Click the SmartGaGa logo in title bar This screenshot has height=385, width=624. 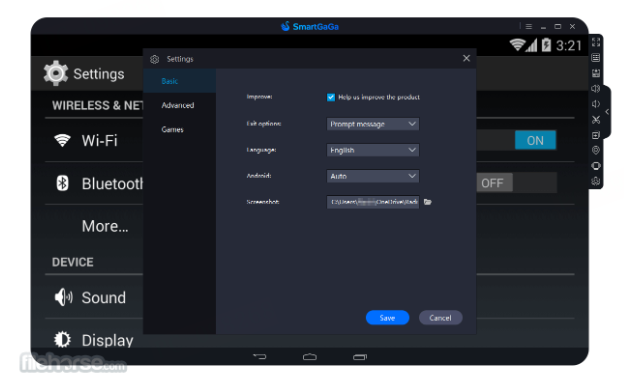pyautogui.click(x=310, y=27)
